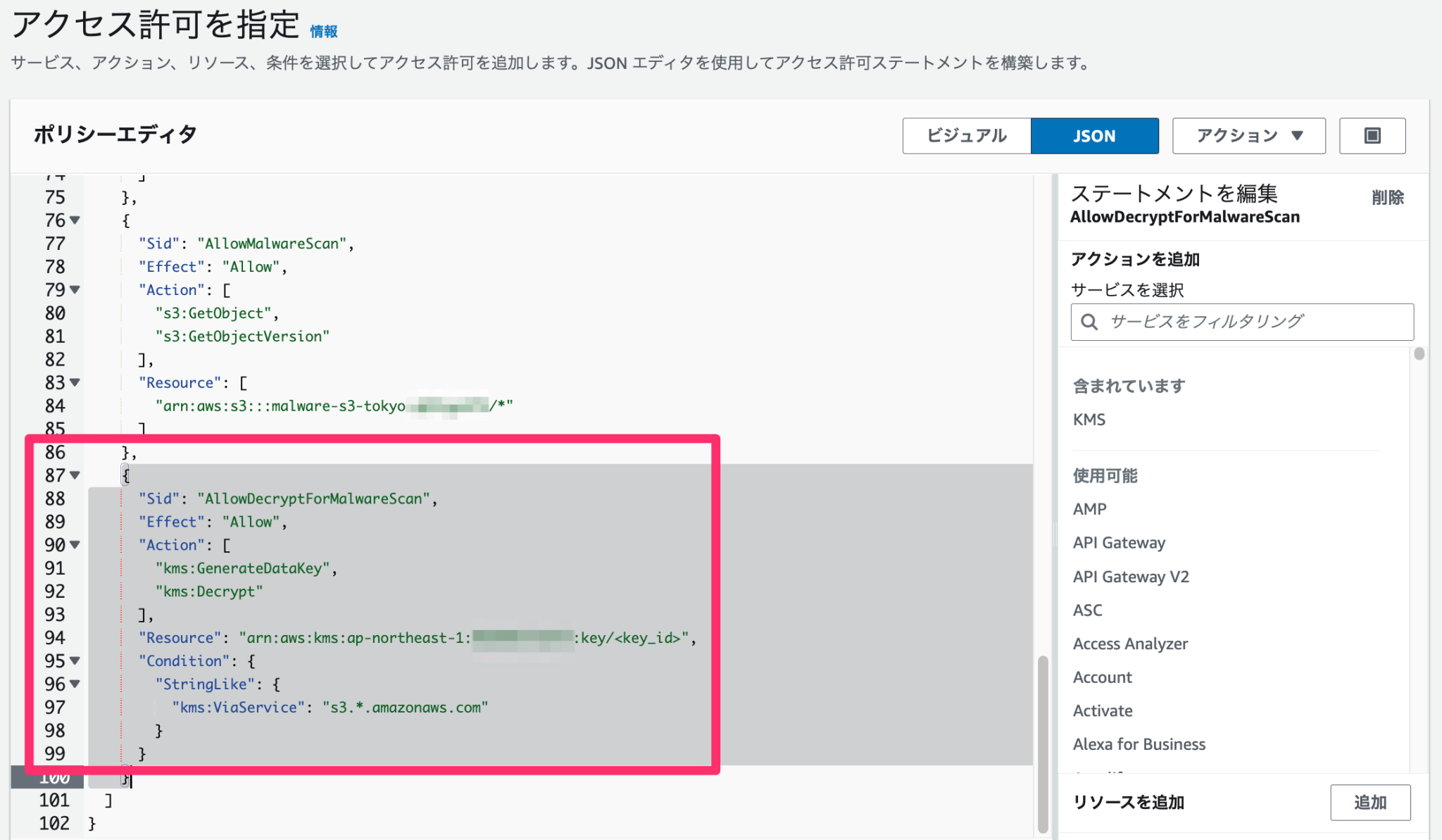
Task: Collapse the Action fold on line 79
Action: [75, 289]
